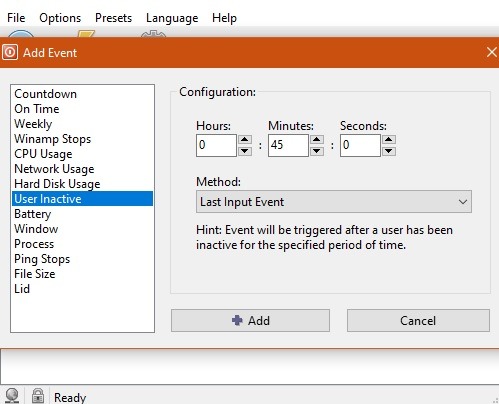
Task: Select User Inactive event type
Action: tap(82, 199)
